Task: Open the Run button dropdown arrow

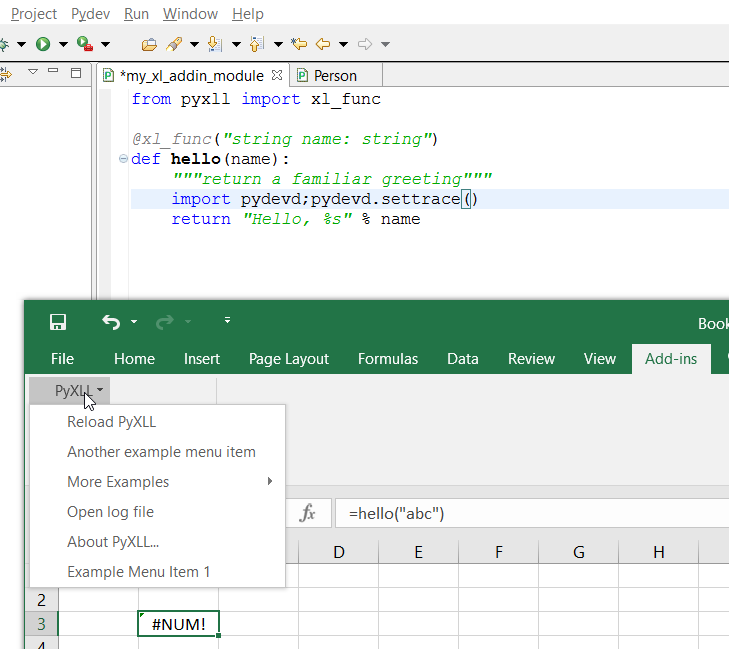Action: (x=63, y=44)
